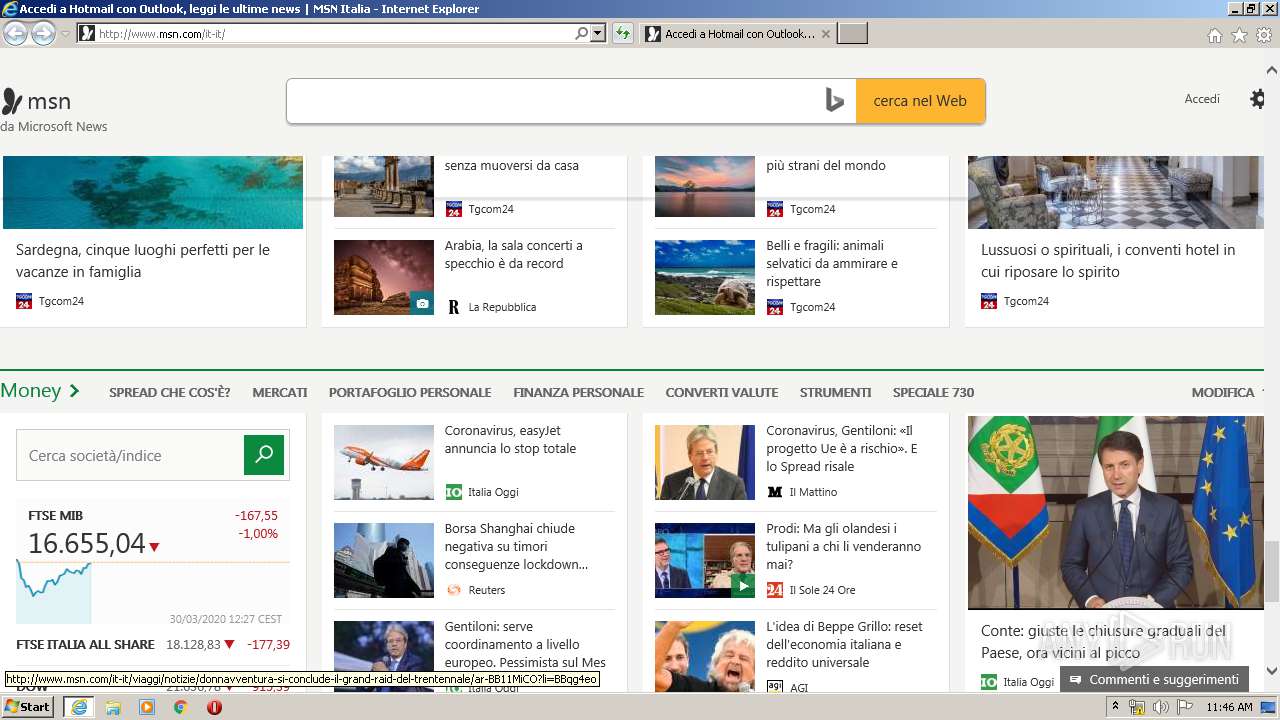
Task: Open the FTSE ITALIA ALL SHARE row
Action: pyautogui.click(x=153, y=644)
